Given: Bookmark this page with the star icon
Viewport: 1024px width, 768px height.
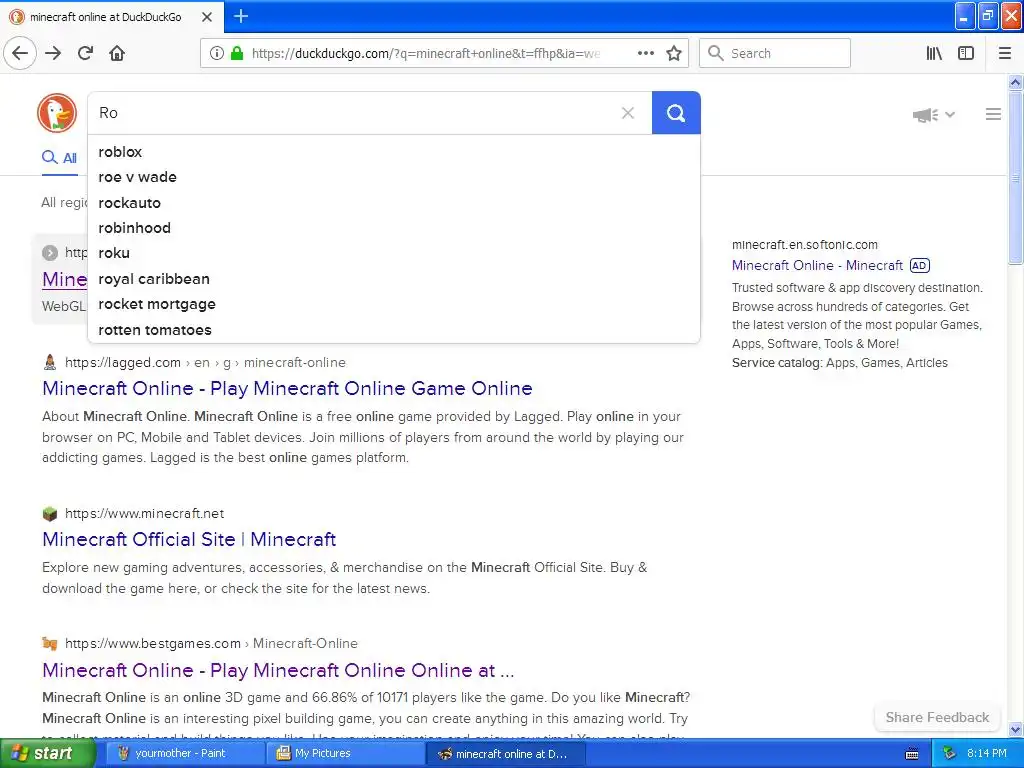Looking at the screenshot, I should pos(674,53).
